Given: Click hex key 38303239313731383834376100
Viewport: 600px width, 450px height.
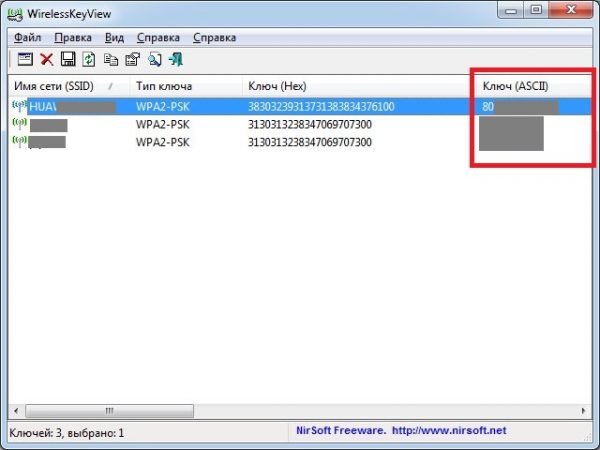Looking at the screenshot, I should coord(321,106).
